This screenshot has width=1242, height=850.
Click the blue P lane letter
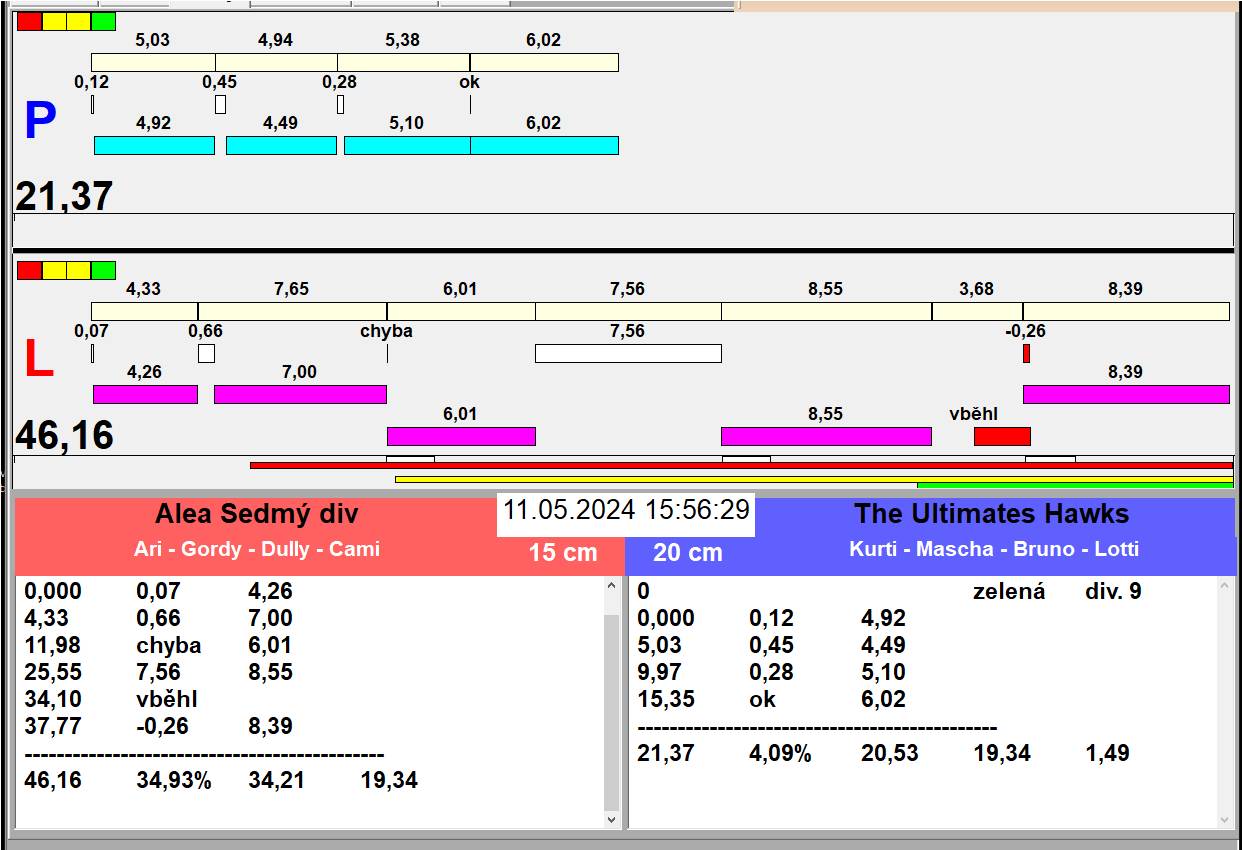39,122
